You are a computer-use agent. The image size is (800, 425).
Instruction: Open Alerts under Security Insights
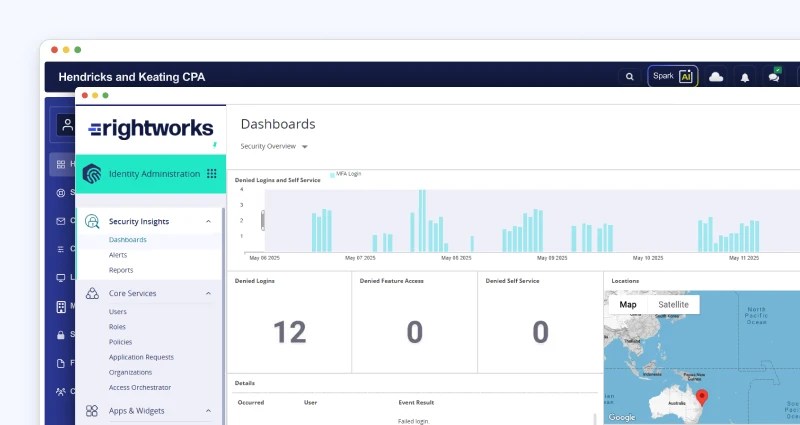point(118,255)
